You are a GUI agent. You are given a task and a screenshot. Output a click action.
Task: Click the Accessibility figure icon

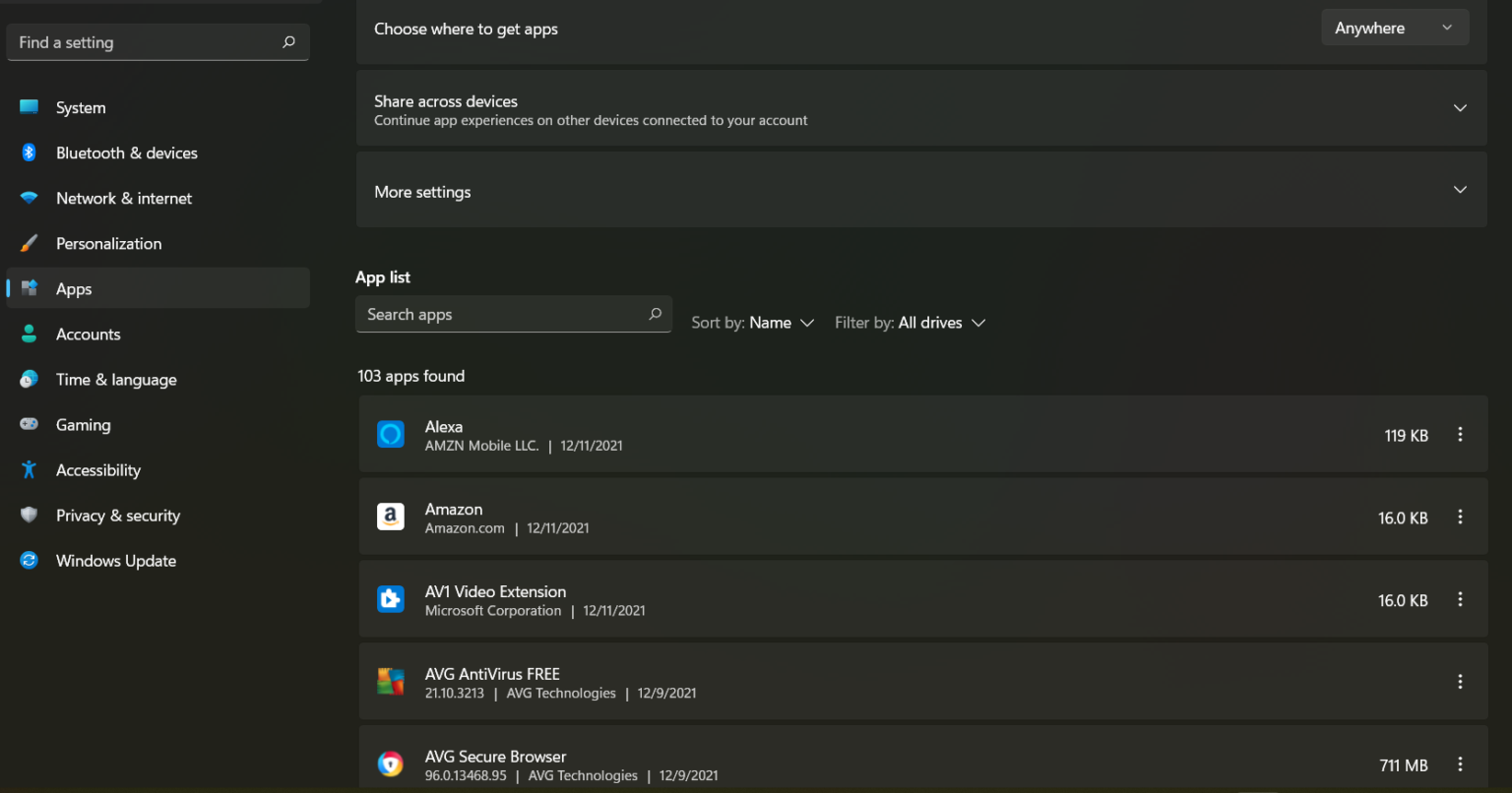30,469
